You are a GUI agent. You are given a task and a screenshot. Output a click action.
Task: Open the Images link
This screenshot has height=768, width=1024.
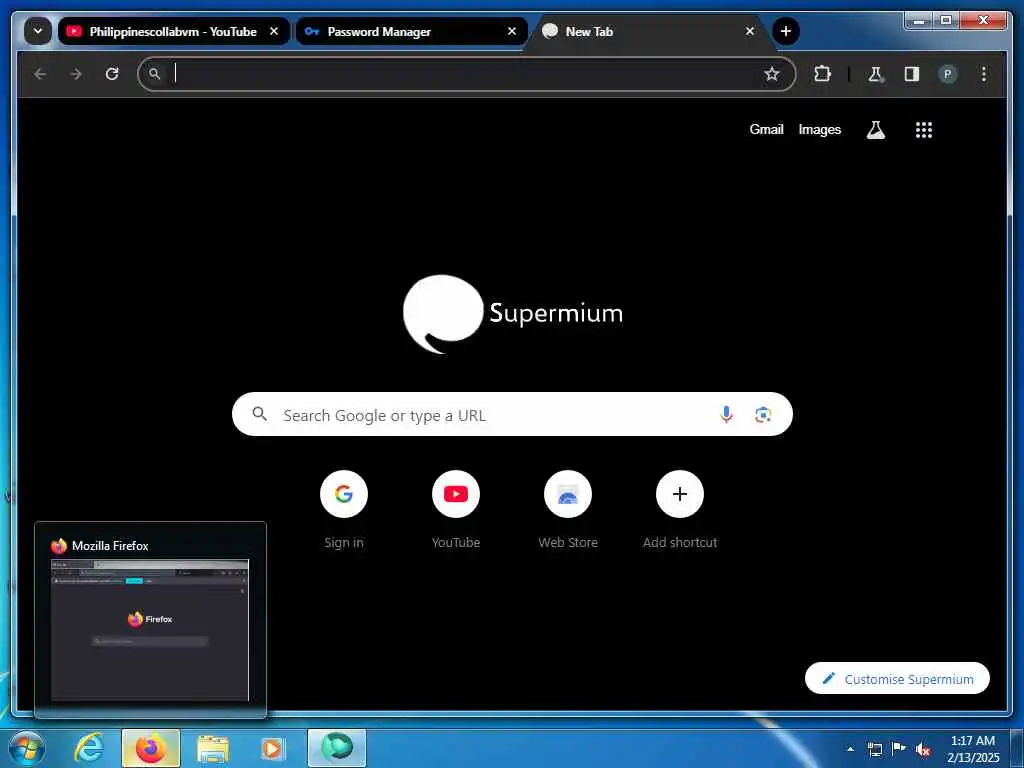click(x=820, y=129)
